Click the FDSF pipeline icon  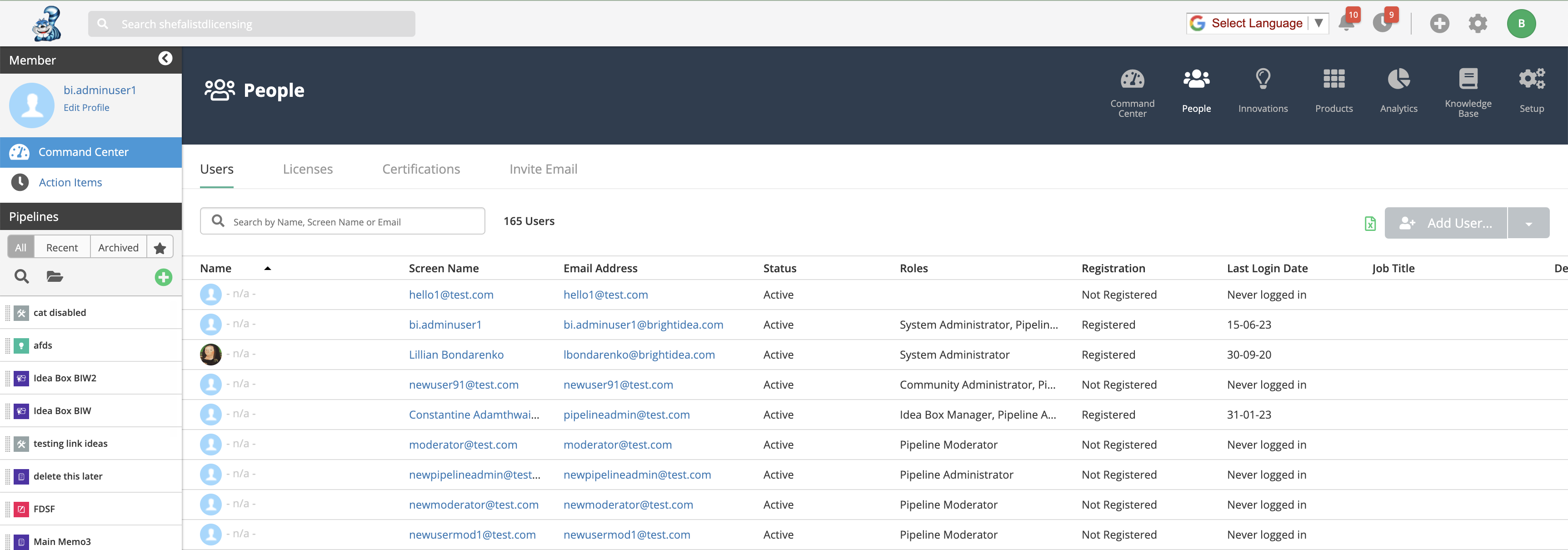[21, 509]
